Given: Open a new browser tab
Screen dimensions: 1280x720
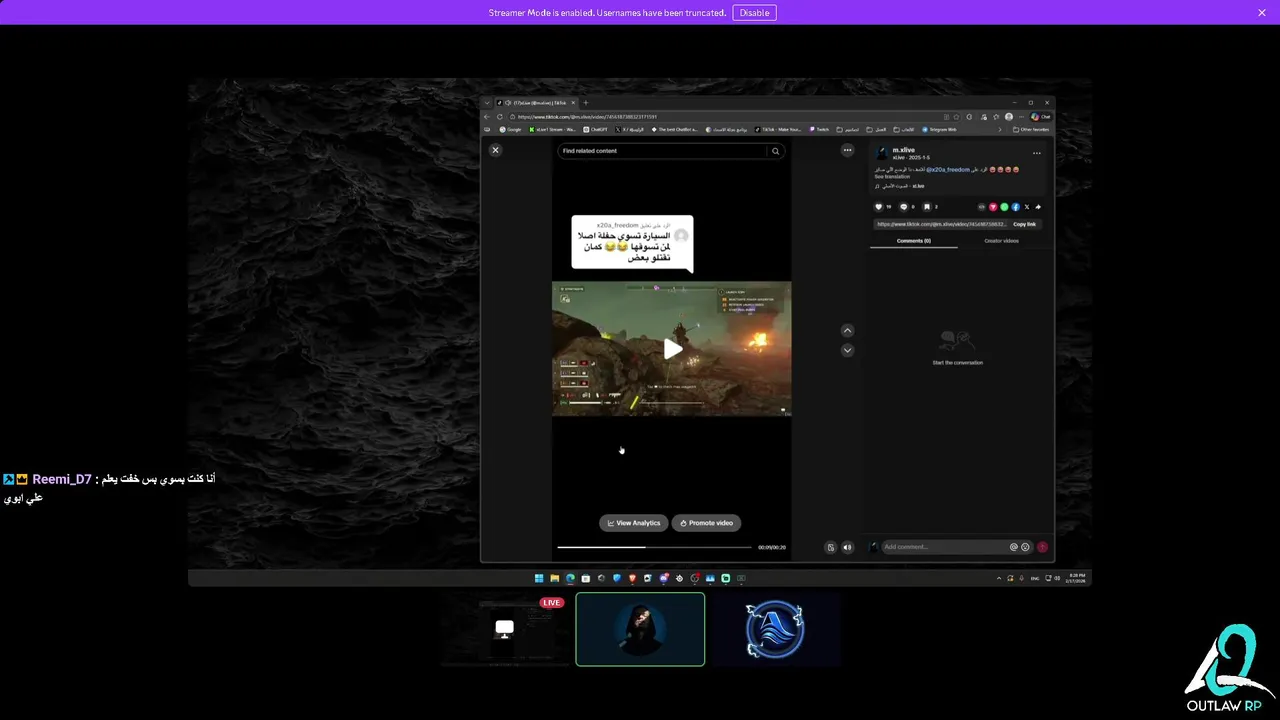Looking at the screenshot, I should 586,102.
